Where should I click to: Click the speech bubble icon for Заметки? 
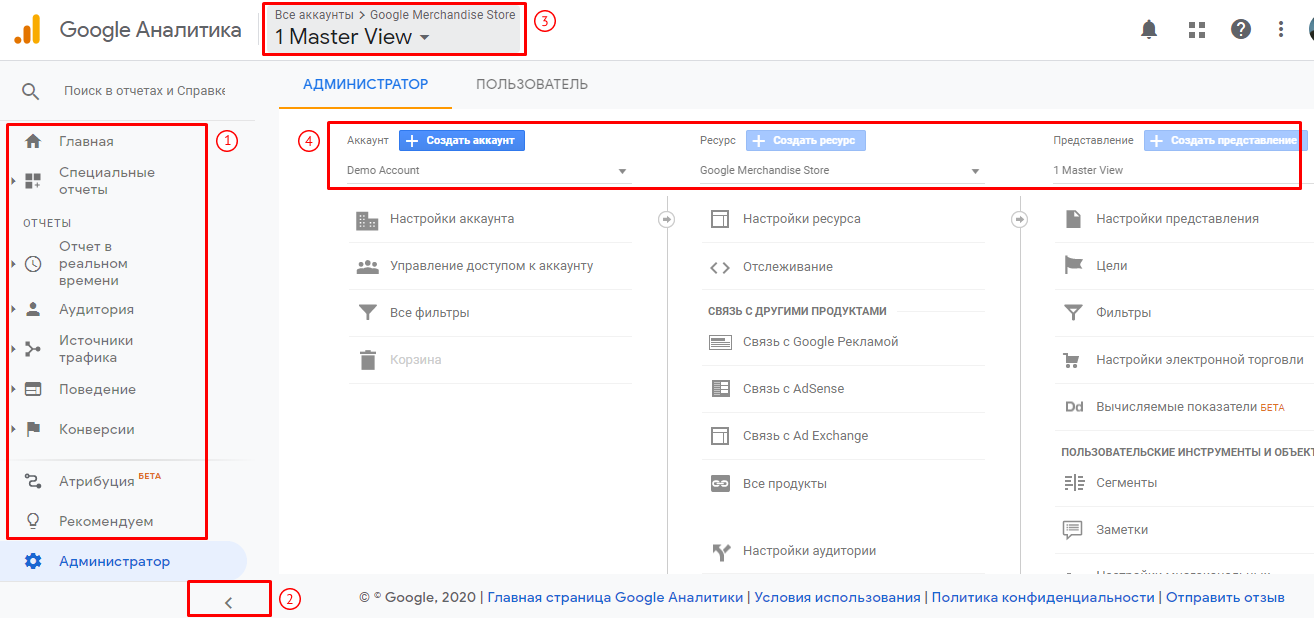pyautogui.click(x=1073, y=530)
